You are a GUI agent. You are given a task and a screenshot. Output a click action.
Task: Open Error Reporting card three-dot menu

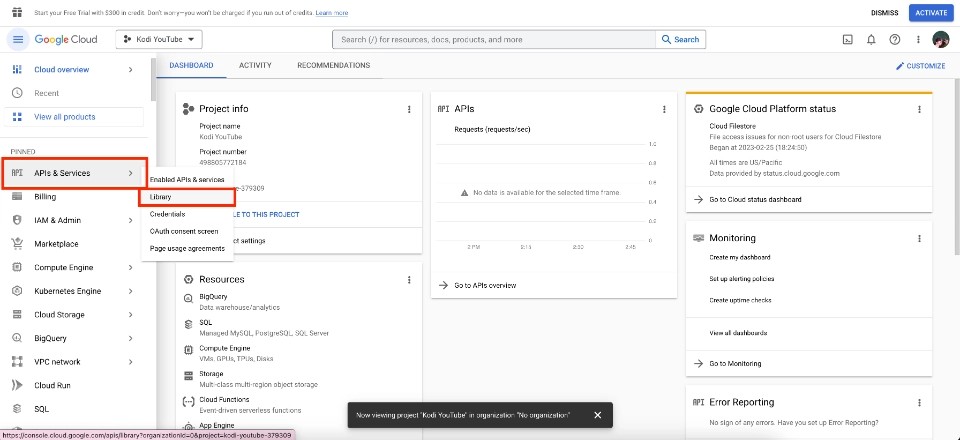click(919, 402)
